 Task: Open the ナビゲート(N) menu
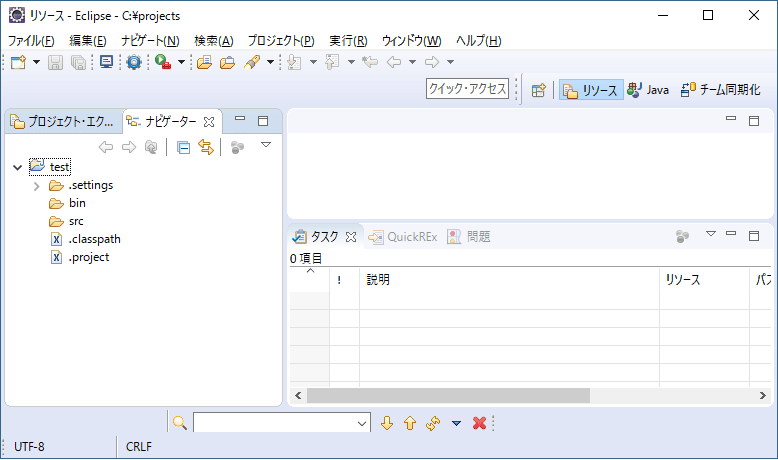[150, 41]
